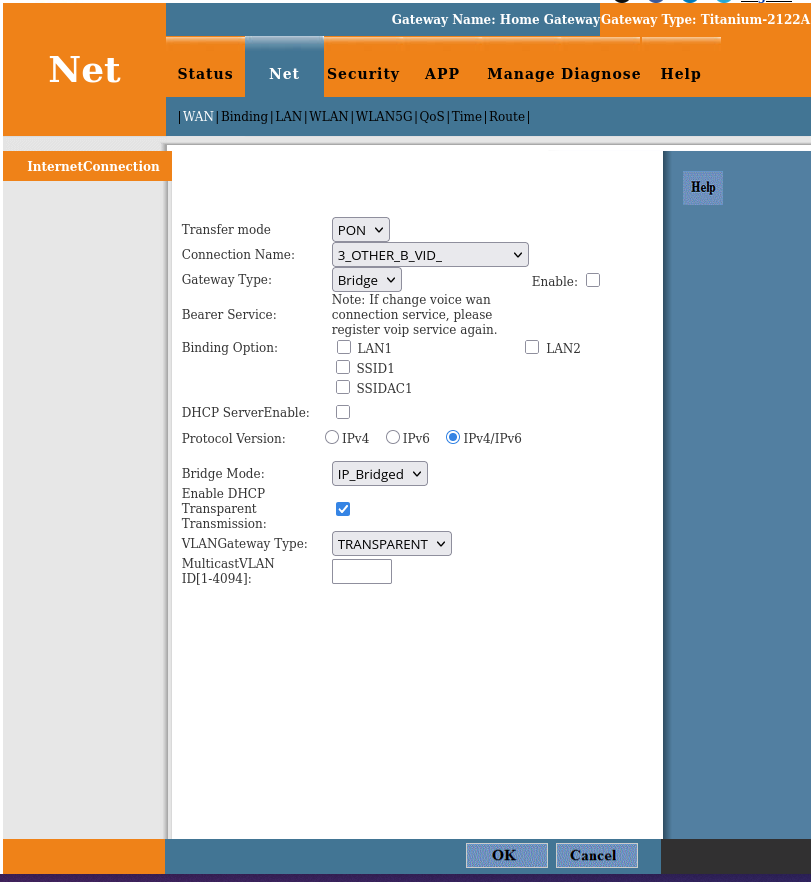Enable the DHCP ServerEnable checkbox
Screen dimensions: 811x882
click(x=343, y=411)
